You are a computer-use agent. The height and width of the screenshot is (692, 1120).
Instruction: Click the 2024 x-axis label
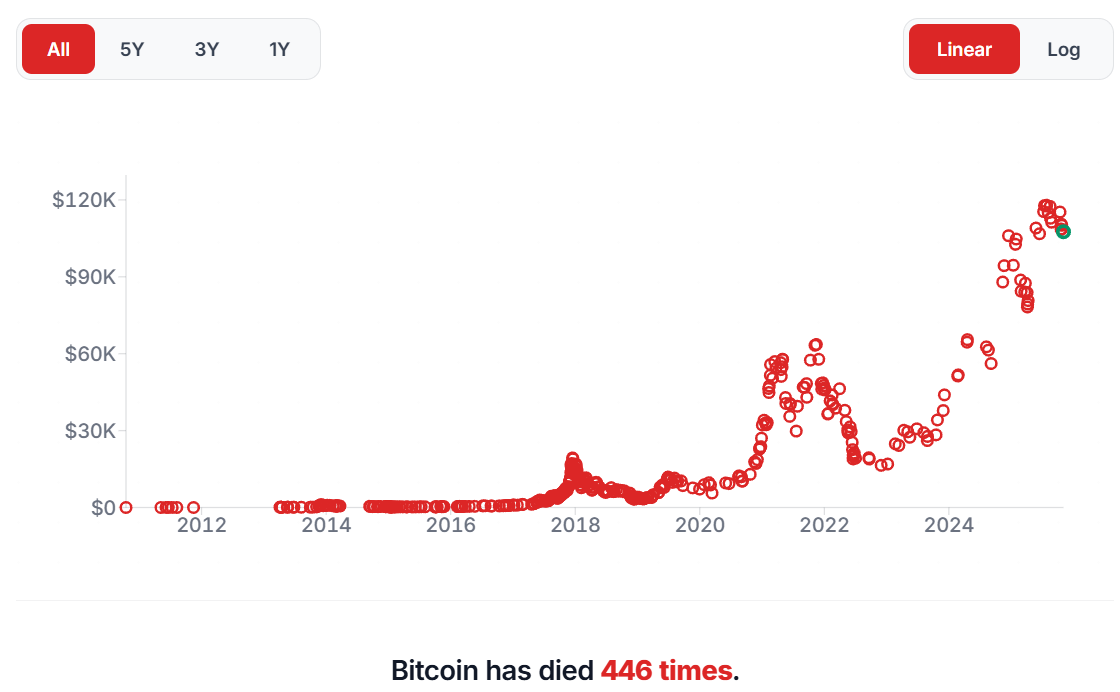[949, 525]
